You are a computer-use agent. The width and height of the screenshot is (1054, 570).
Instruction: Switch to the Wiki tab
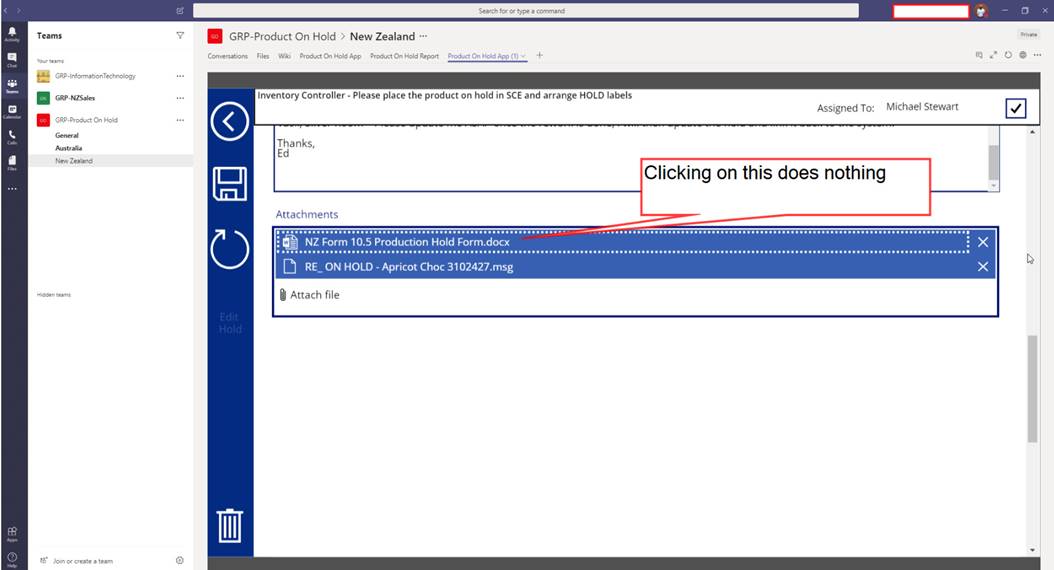click(284, 56)
